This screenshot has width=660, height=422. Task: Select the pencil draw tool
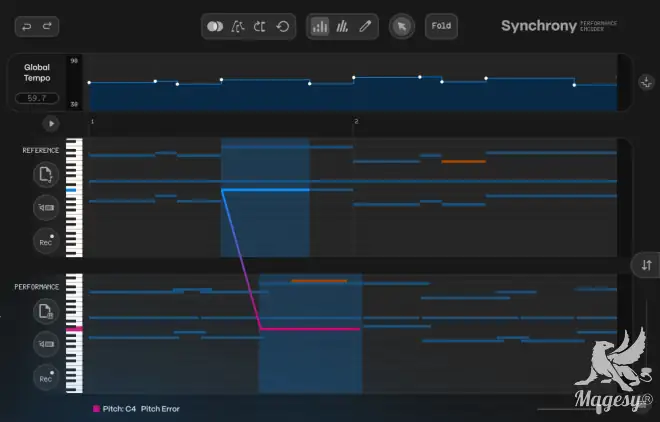pos(365,27)
